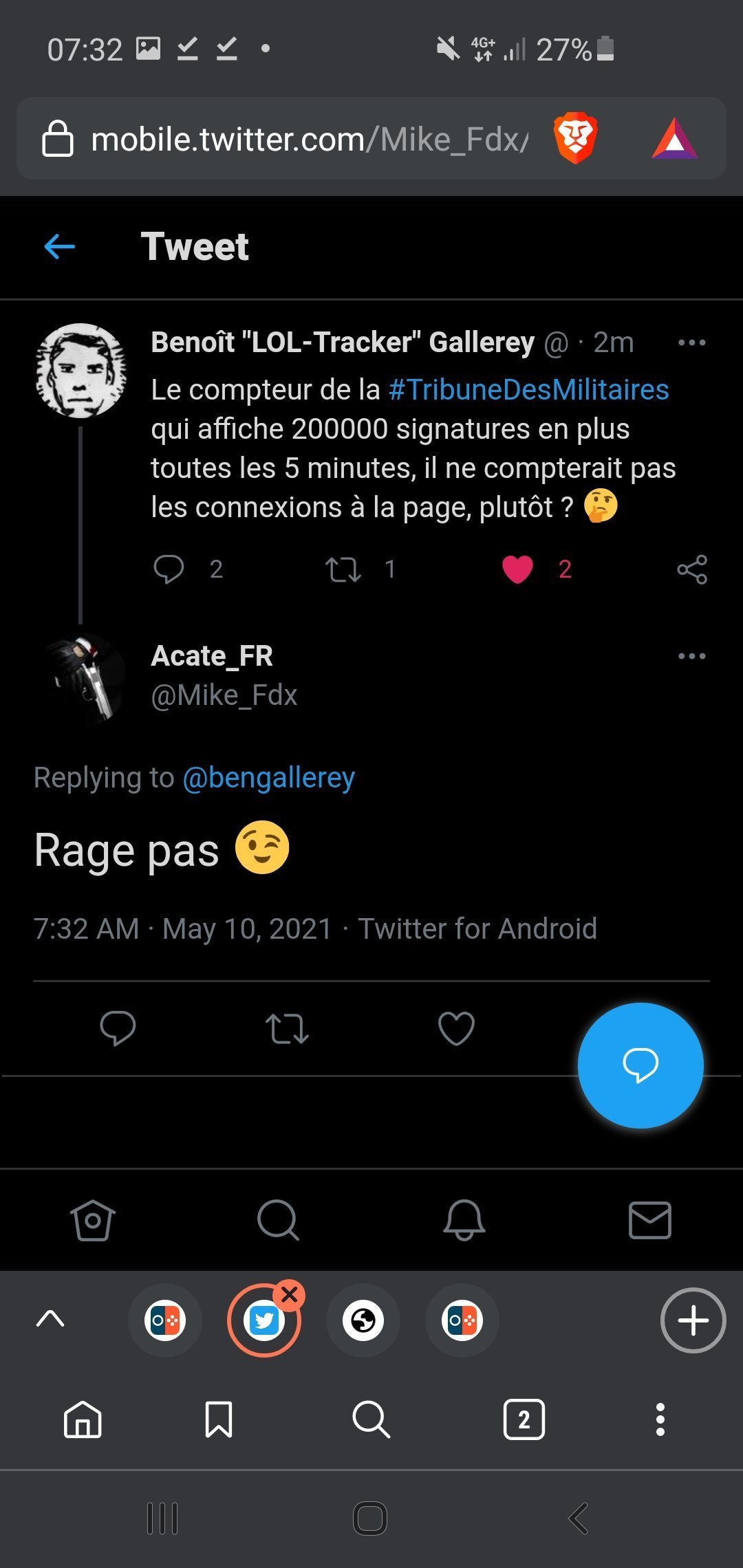The width and height of the screenshot is (743, 1568).
Task: Open more options for Acate_FR's tweet
Action: tap(691, 656)
